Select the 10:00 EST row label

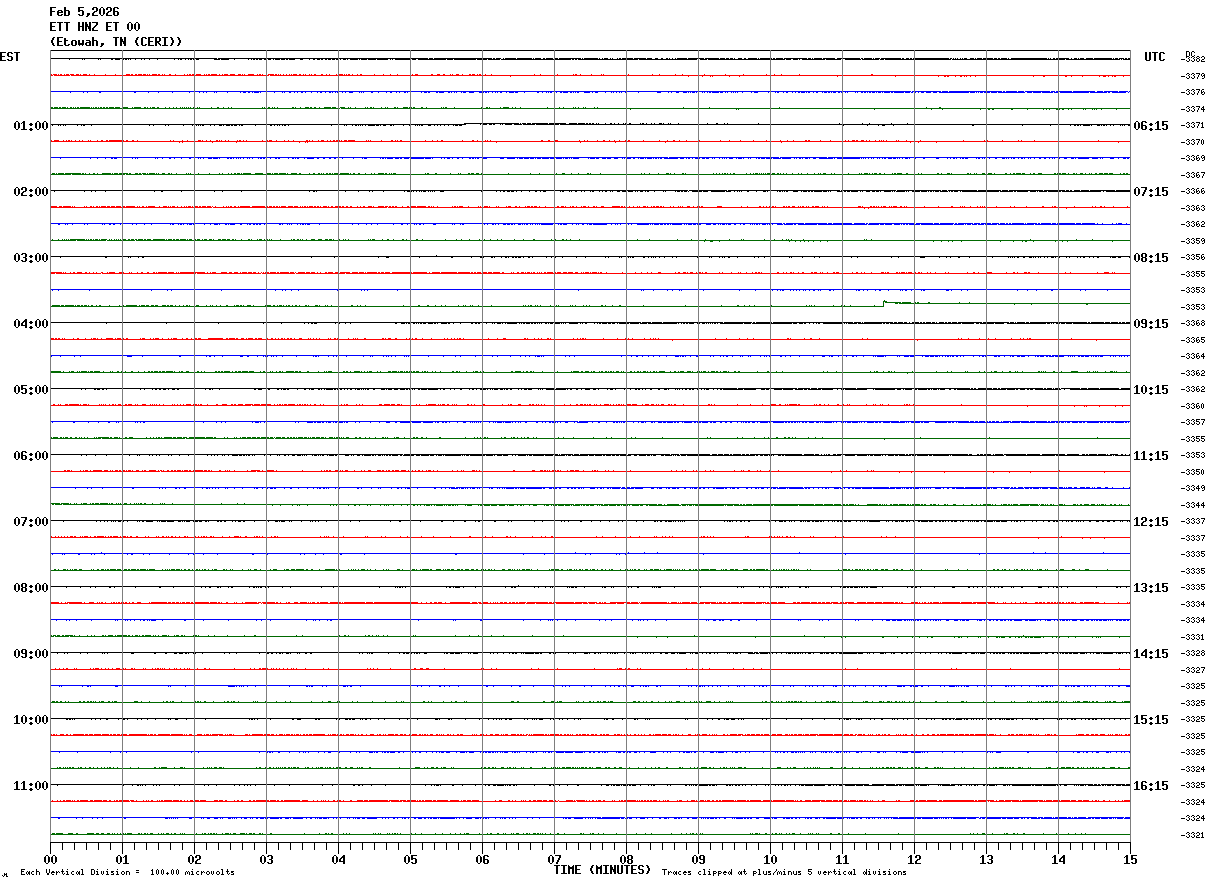pos(31,720)
